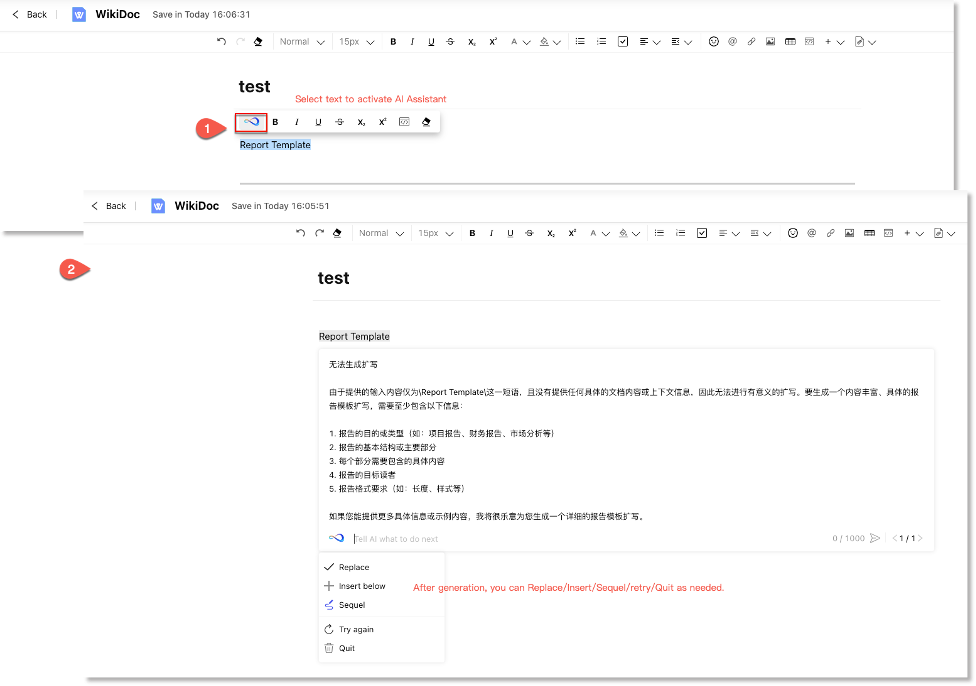
Task: Click the strikethrough icon in floating selection toolbar
Action: tap(340, 122)
